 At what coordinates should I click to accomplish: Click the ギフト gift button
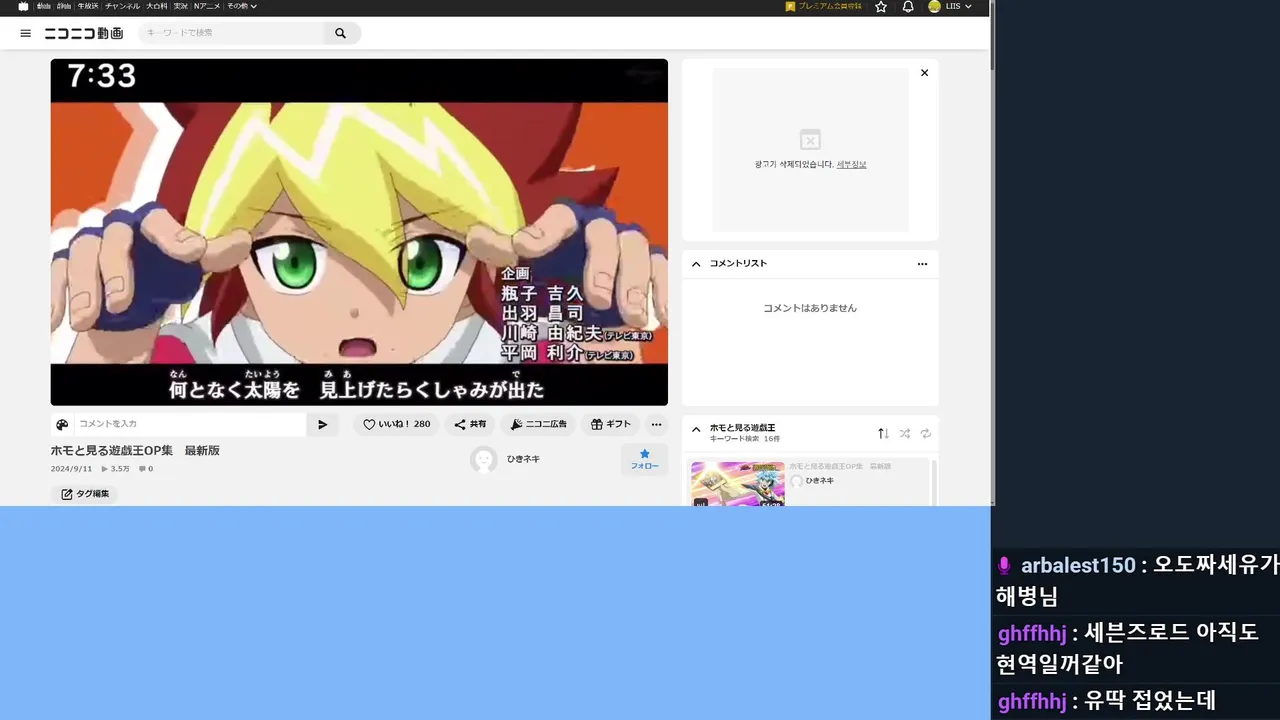(610, 424)
